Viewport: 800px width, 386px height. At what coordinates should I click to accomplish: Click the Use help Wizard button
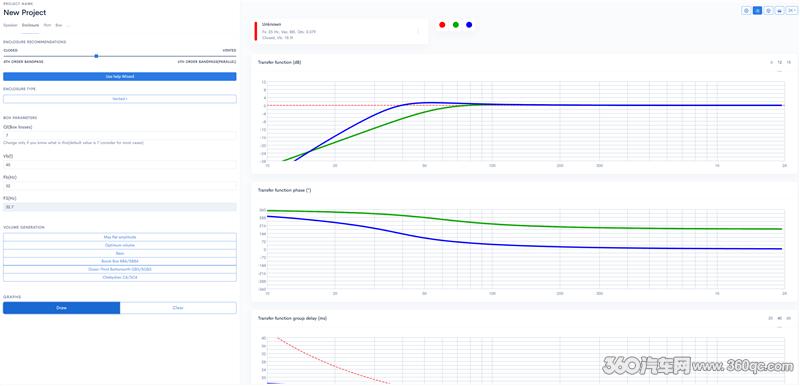[119, 76]
